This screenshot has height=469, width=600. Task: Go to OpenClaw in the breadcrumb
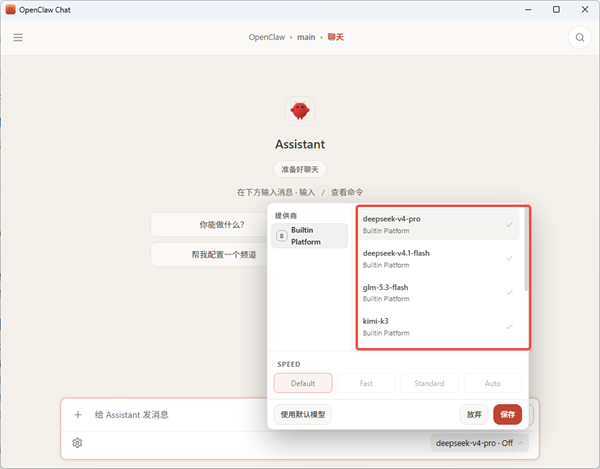point(267,37)
